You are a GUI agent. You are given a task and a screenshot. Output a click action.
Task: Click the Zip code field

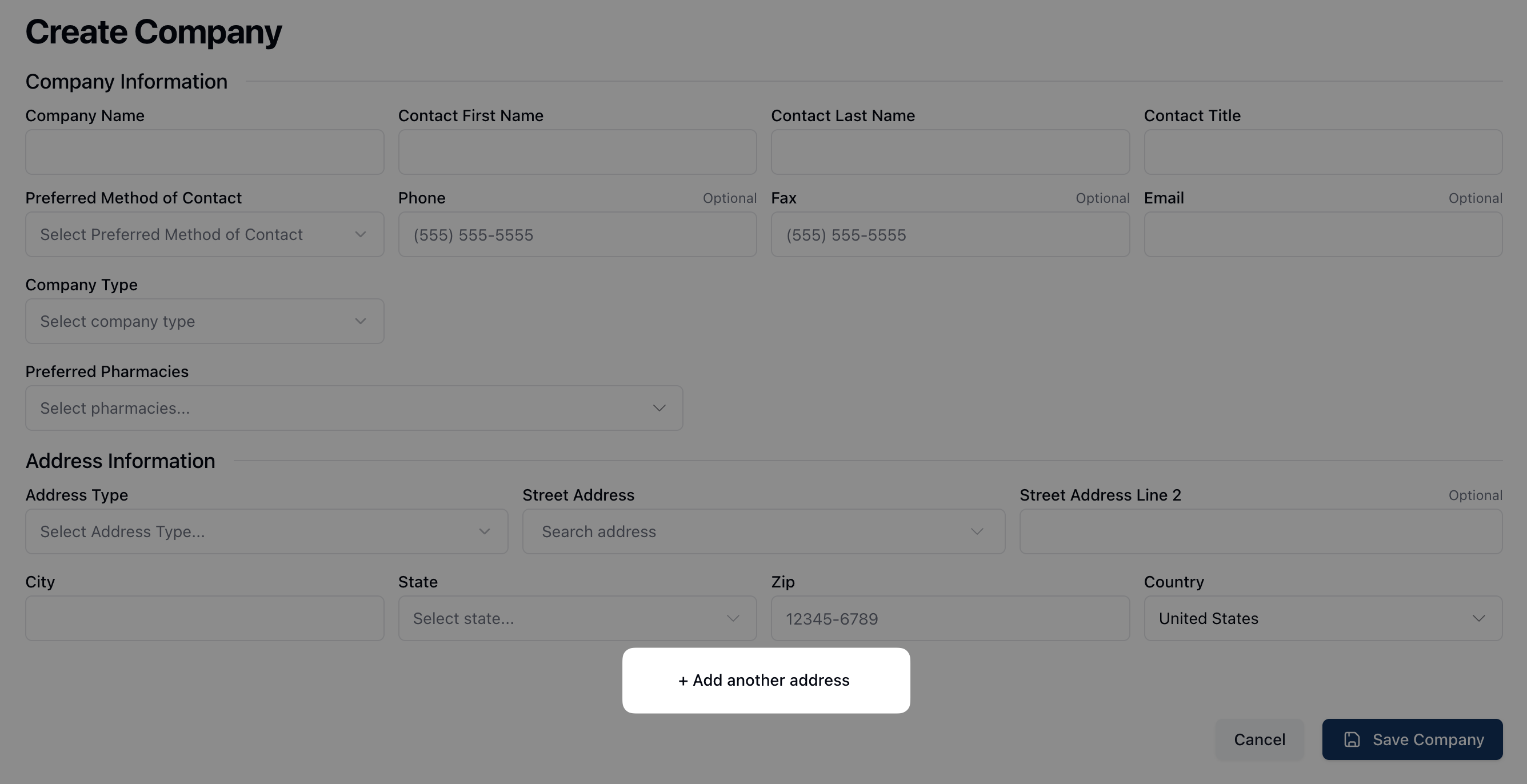(x=950, y=619)
